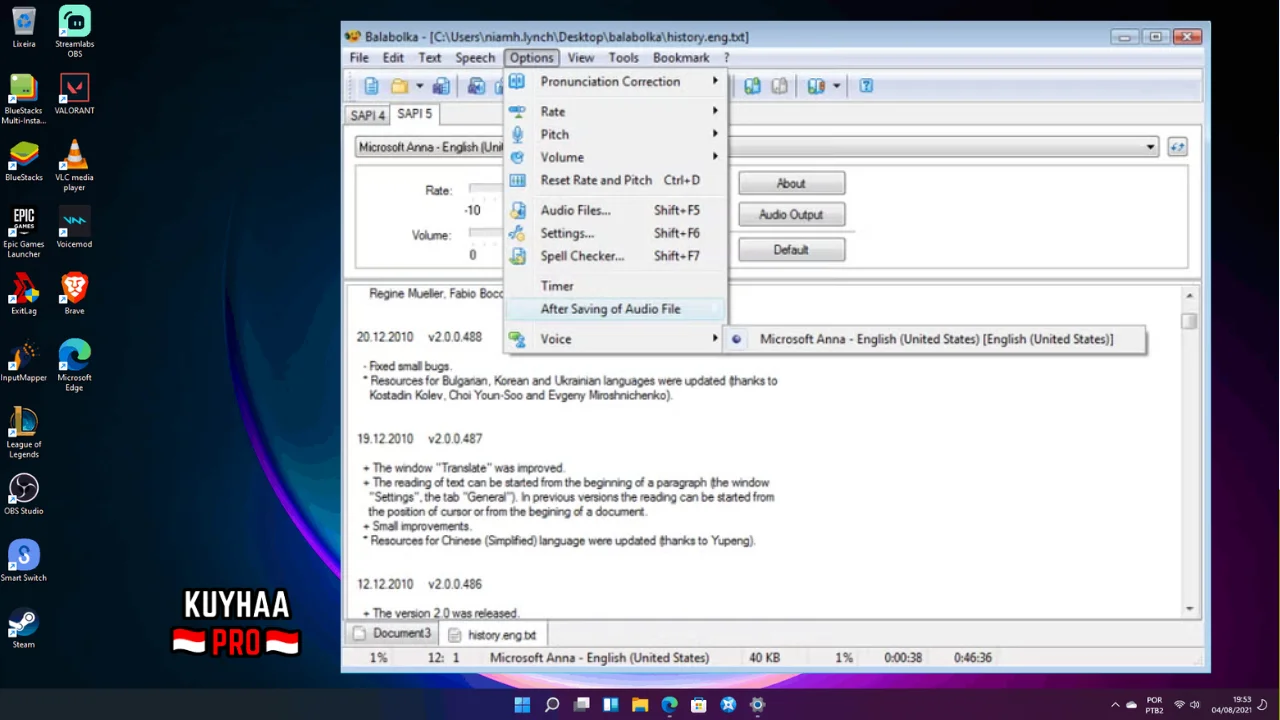Open the View menu
Image resolution: width=1280 pixels, height=720 pixels.
point(581,58)
